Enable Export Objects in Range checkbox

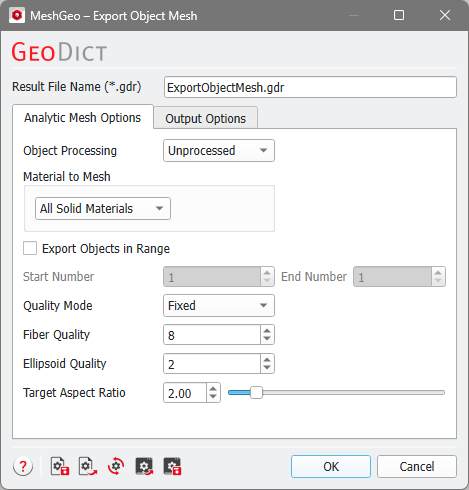point(30,249)
